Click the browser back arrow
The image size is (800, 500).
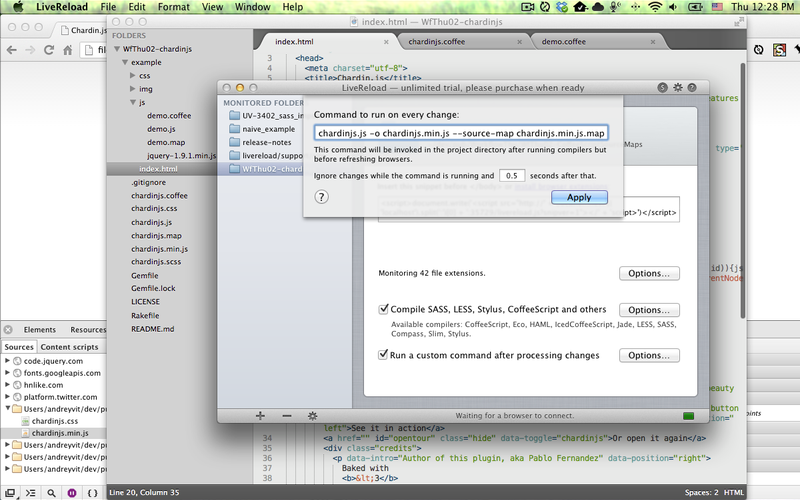click(12, 50)
